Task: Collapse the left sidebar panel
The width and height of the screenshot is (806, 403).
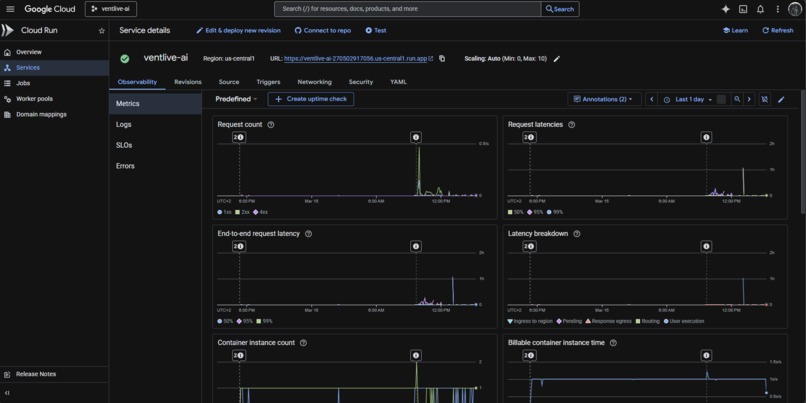Action: pyautogui.click(x=7, y=393)
